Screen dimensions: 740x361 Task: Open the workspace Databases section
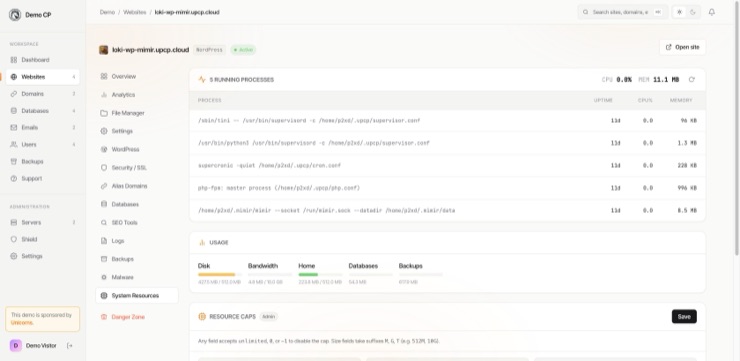tap(42, 111)
